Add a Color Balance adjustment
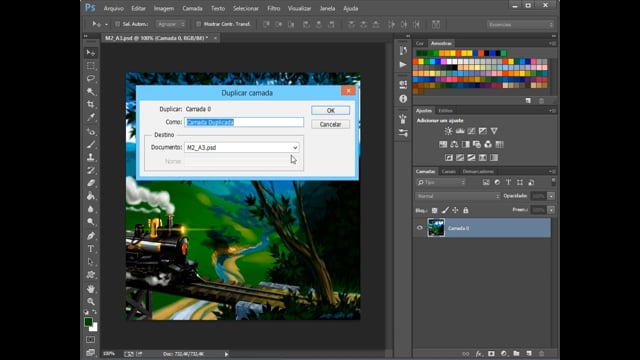Viewport: 640px width, 360px height. pyautogui.click(x=454, y=144)
